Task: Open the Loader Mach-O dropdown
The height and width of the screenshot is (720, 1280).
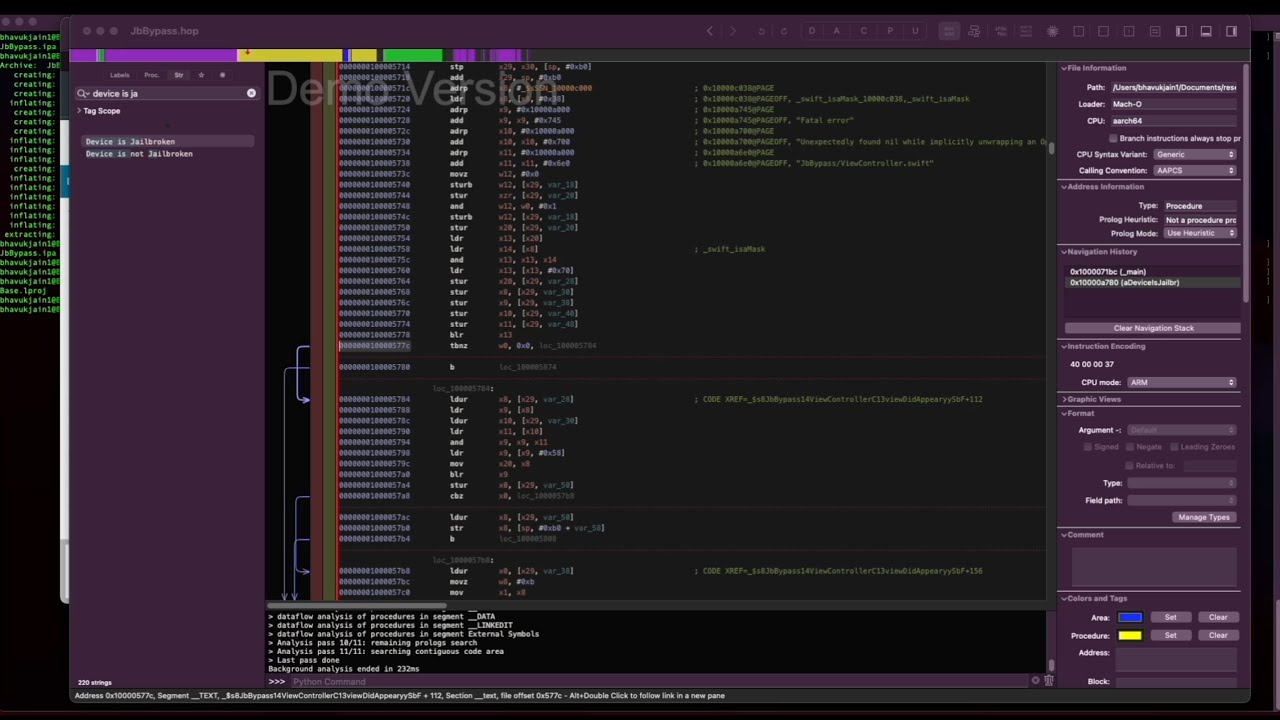Action: tap(1174, 104)
